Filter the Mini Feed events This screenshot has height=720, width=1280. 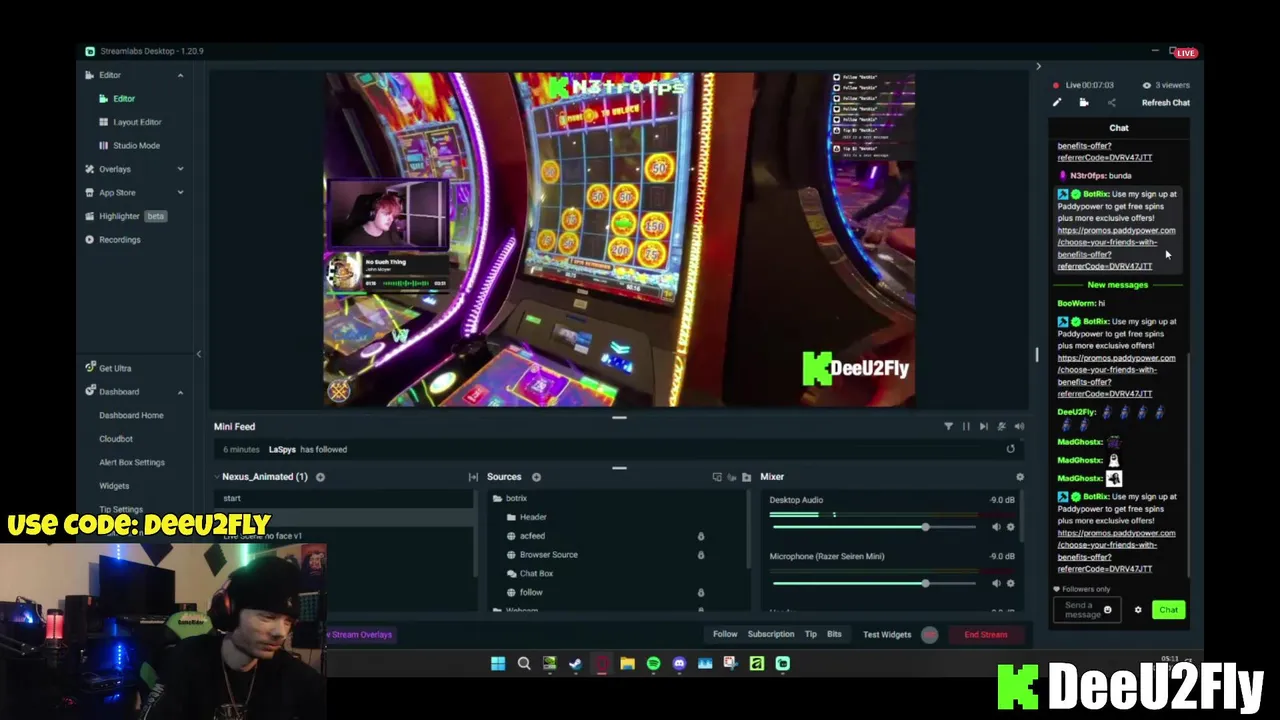(x=948, y=427)
